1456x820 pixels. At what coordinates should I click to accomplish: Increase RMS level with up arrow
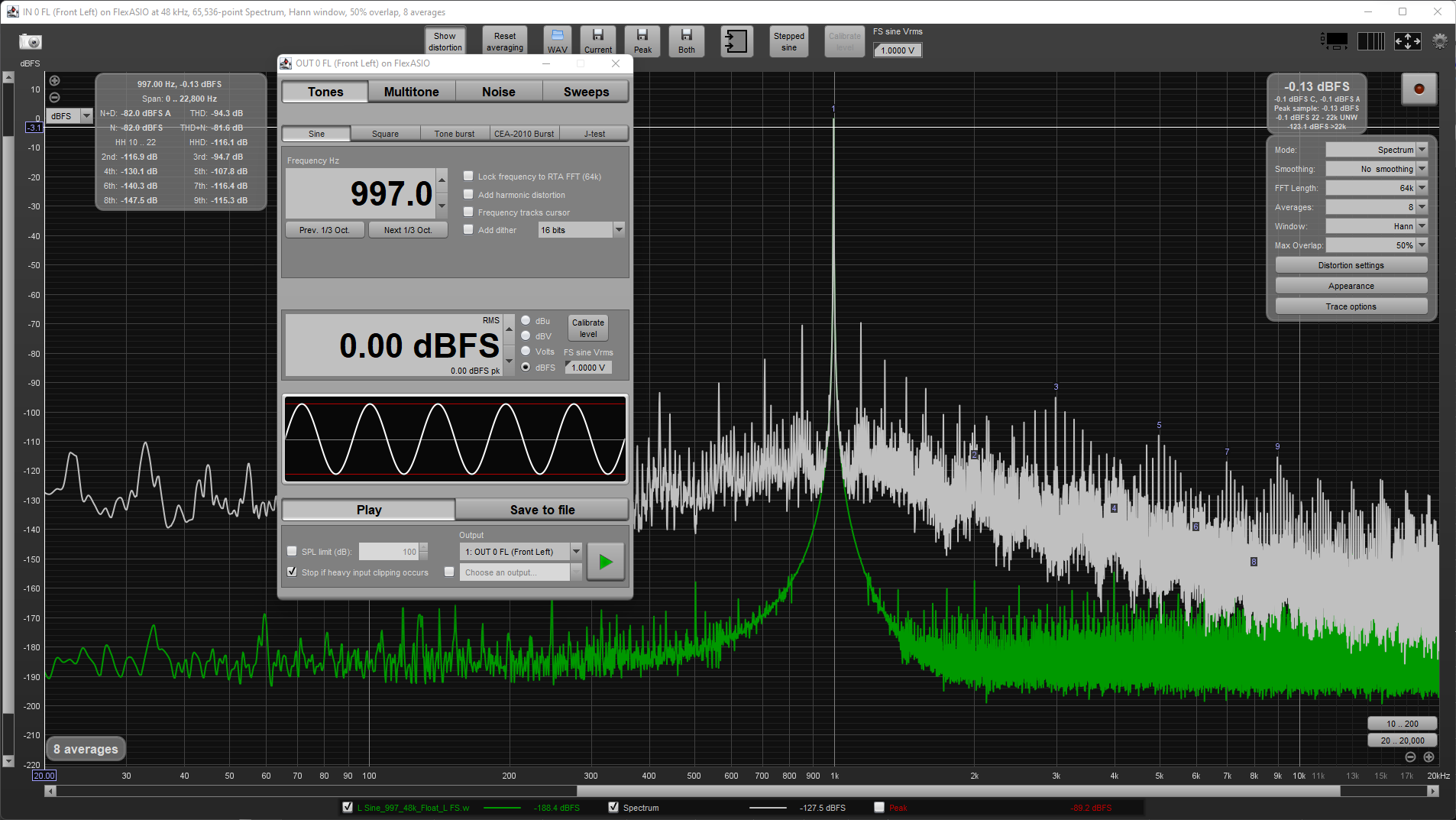[x=509, y=329]
